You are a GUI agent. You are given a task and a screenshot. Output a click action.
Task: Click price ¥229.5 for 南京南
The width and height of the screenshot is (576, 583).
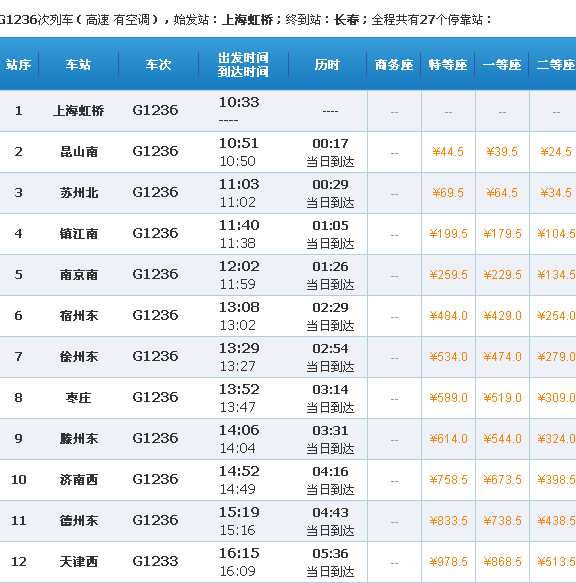click(x=502, y=275)
